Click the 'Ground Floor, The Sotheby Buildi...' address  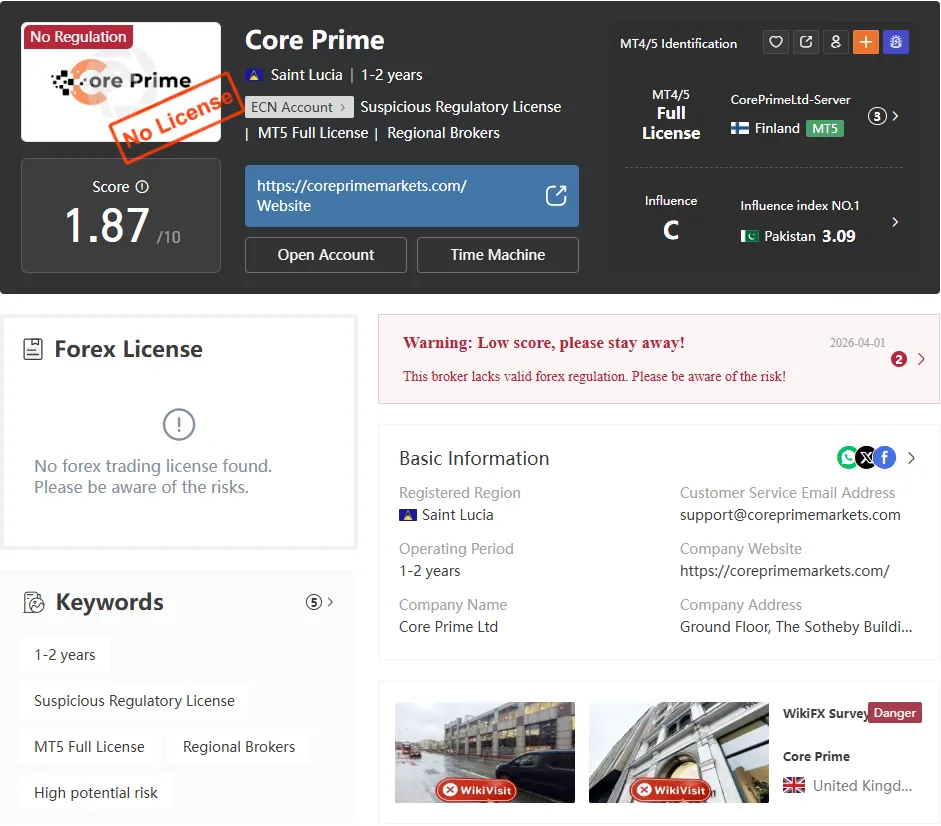tap(796, 627)
